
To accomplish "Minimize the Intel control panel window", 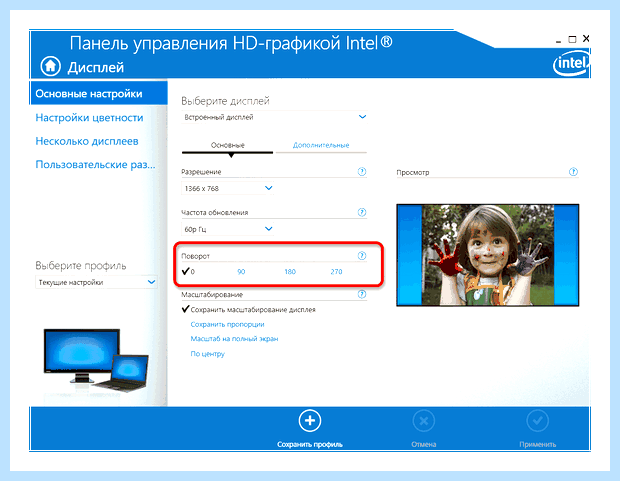I will pos(558,40).
